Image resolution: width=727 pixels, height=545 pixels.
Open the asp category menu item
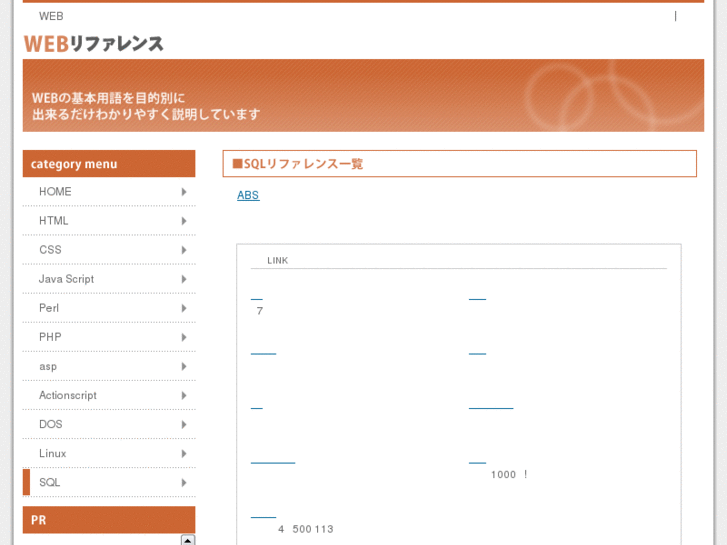[x=109, y=366]
